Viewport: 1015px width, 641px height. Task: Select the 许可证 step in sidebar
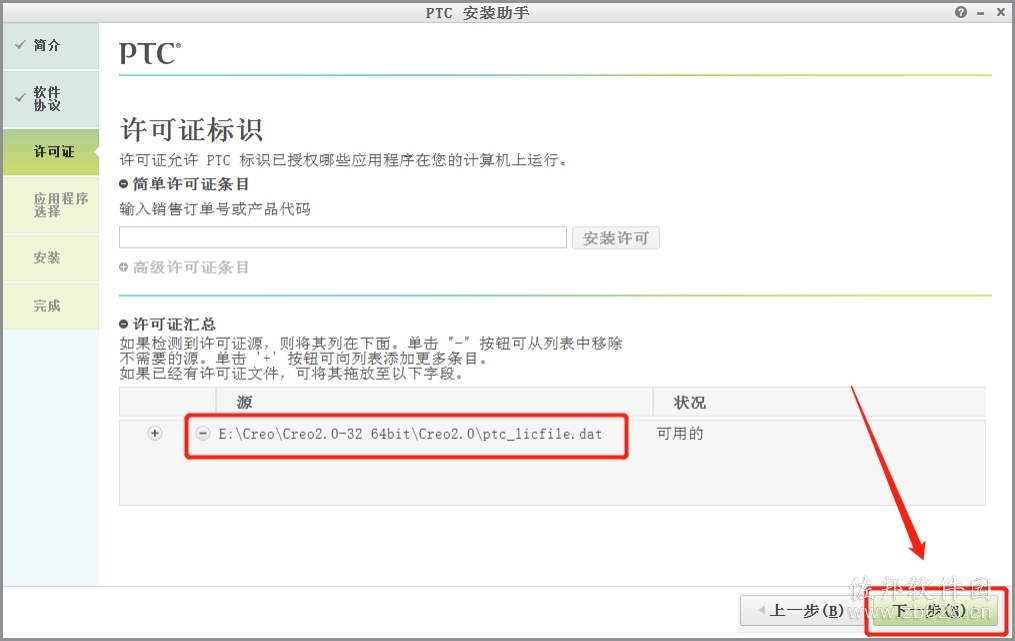(x=51, y=152)
